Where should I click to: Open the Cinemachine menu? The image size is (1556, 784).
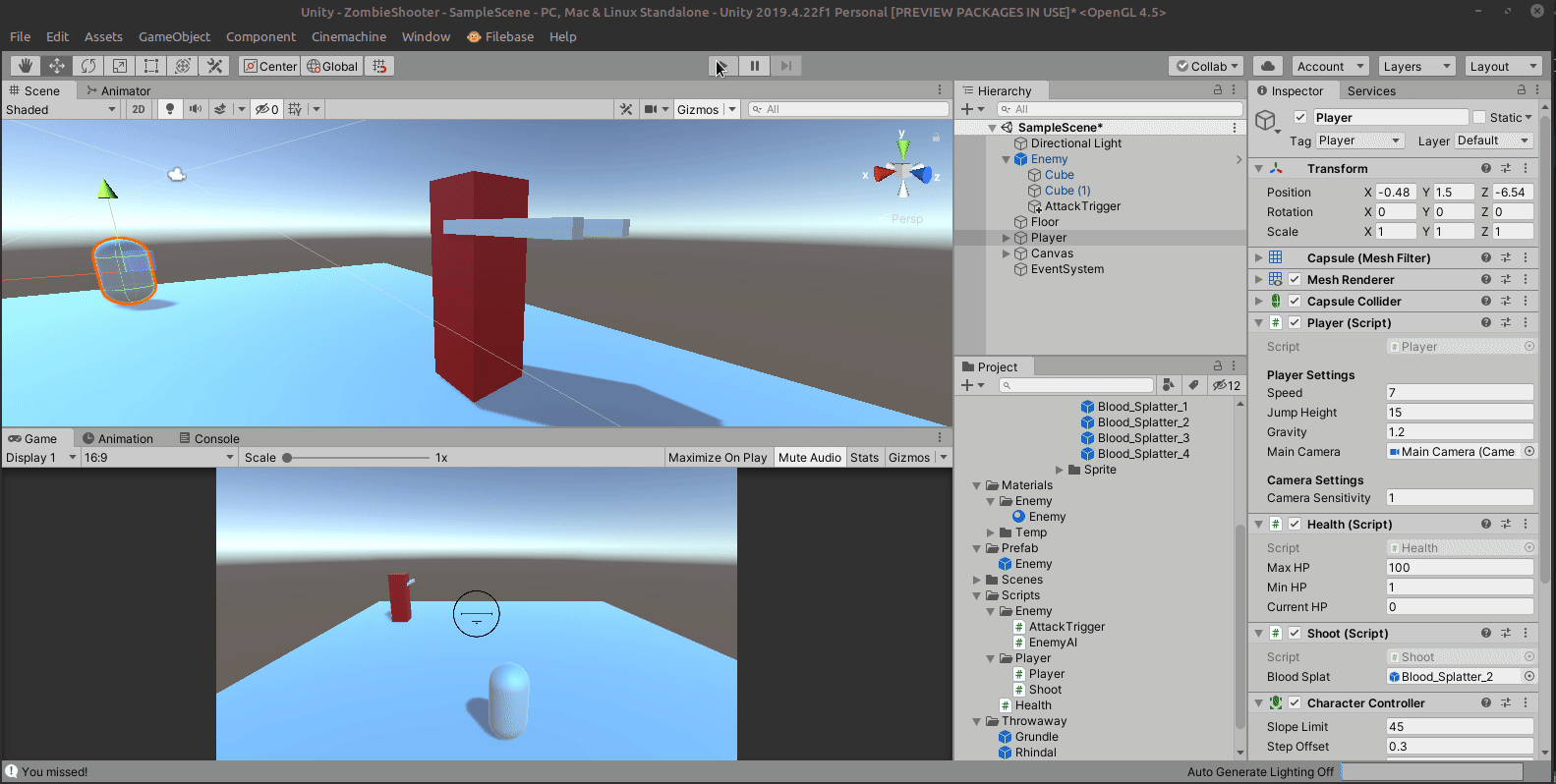click(349, 36)
